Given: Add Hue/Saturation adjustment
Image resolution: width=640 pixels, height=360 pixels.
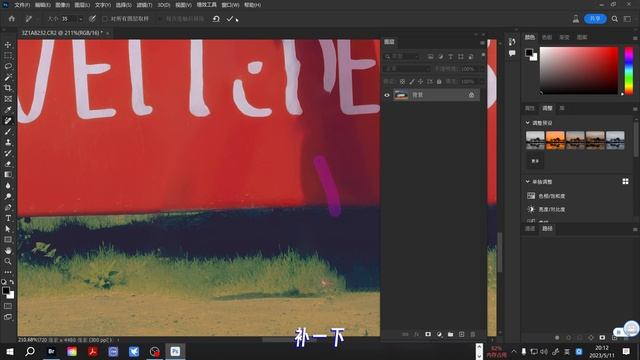Looking at the screenshot, I should pos(546,196).
